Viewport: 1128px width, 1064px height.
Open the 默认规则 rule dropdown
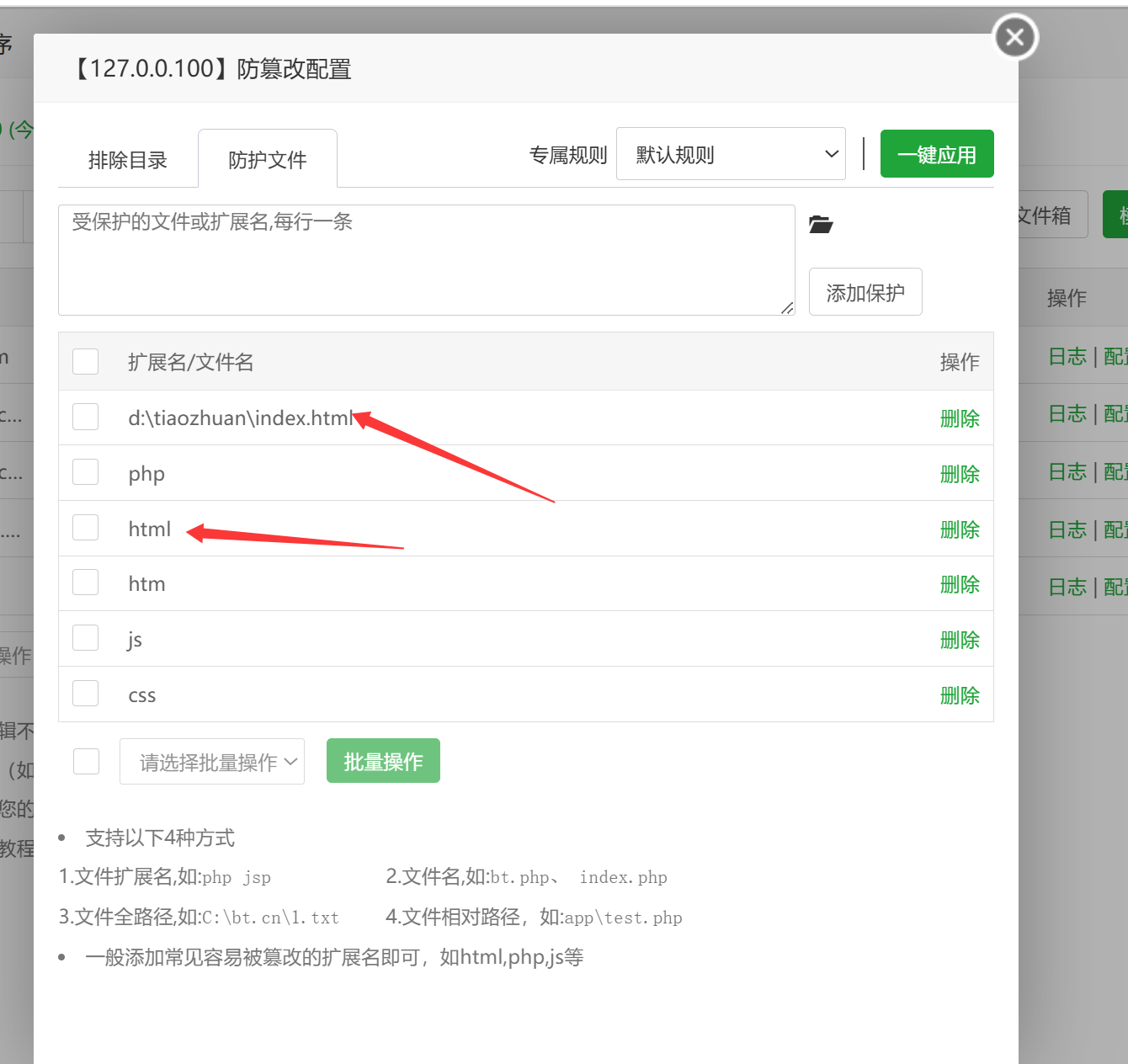731,154
